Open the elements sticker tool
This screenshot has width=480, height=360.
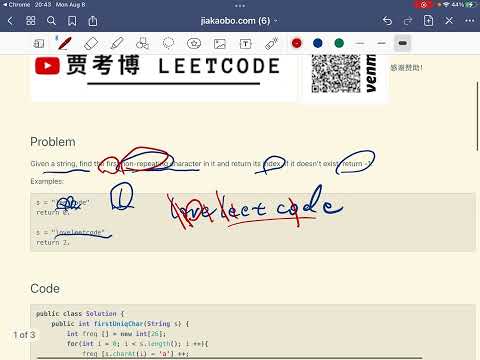point(194,43)
